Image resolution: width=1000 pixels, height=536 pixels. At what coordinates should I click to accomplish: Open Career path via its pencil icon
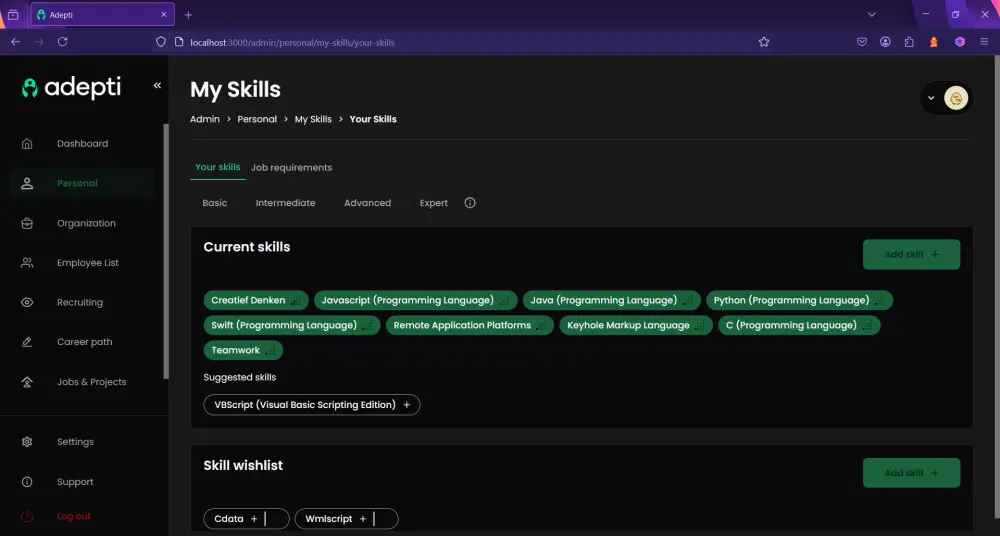(27, 342)
